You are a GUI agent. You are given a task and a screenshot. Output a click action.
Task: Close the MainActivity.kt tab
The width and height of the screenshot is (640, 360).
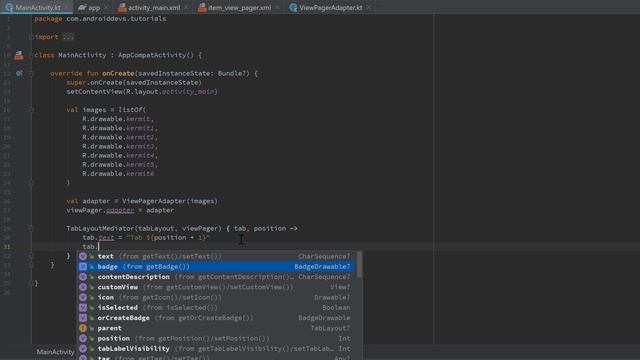(x=67, y=7)
